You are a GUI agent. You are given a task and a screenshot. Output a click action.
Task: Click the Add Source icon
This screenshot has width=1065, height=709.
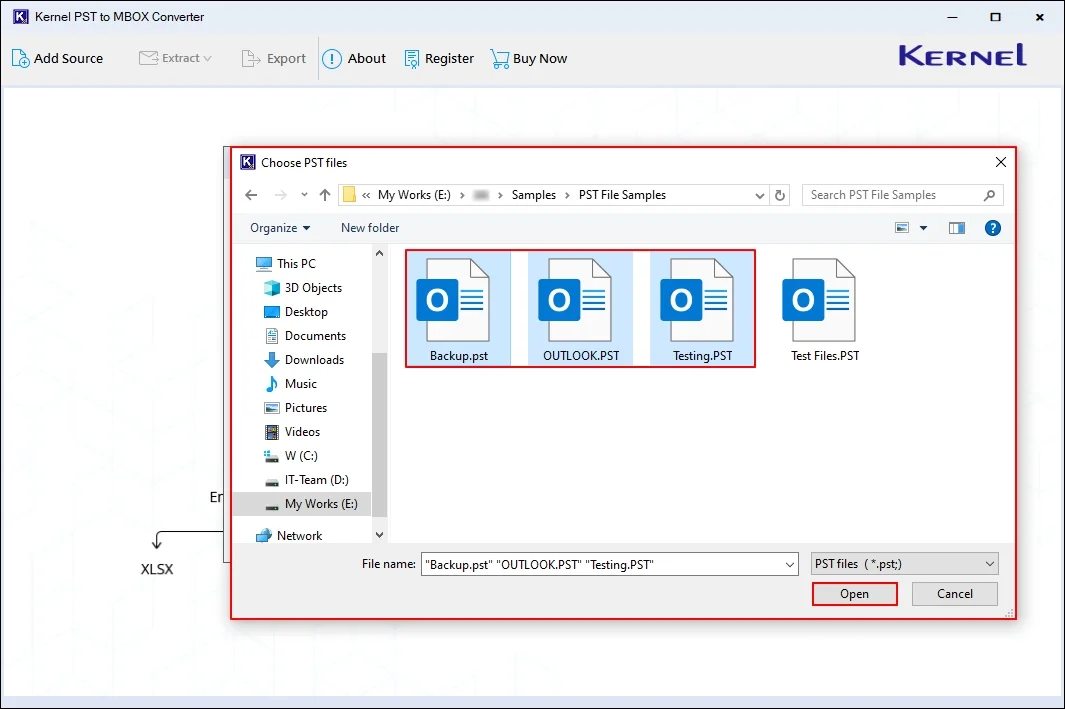click(19, 58)
